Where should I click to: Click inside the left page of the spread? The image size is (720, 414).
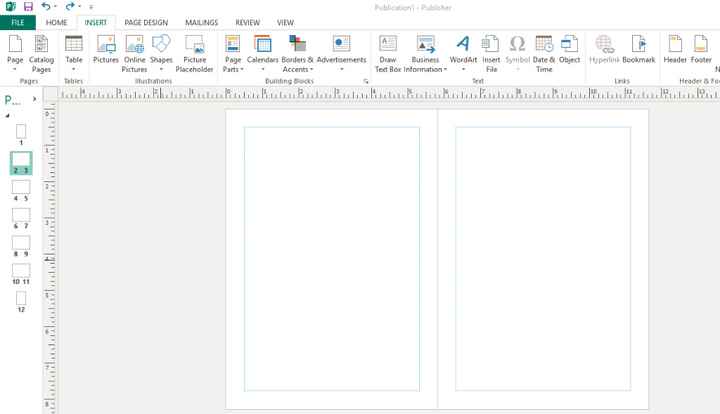tap(332, 259)
